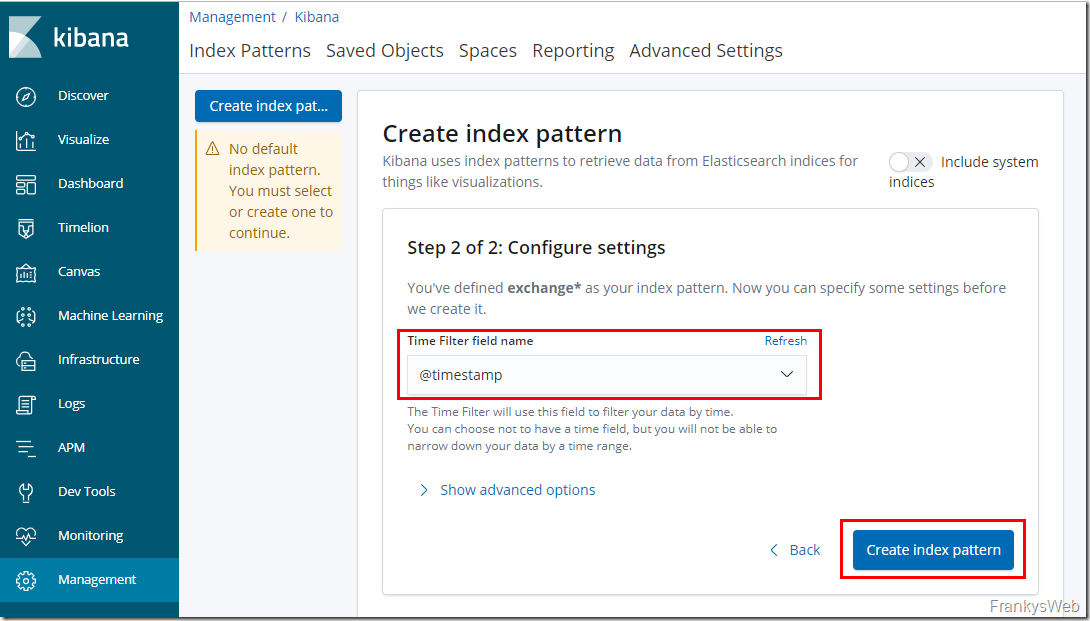Image resolution: width=1090 pixels, height=621 pixels.
Task: Open Monitoring via heartbeat icon
Action: pos(27,536)
